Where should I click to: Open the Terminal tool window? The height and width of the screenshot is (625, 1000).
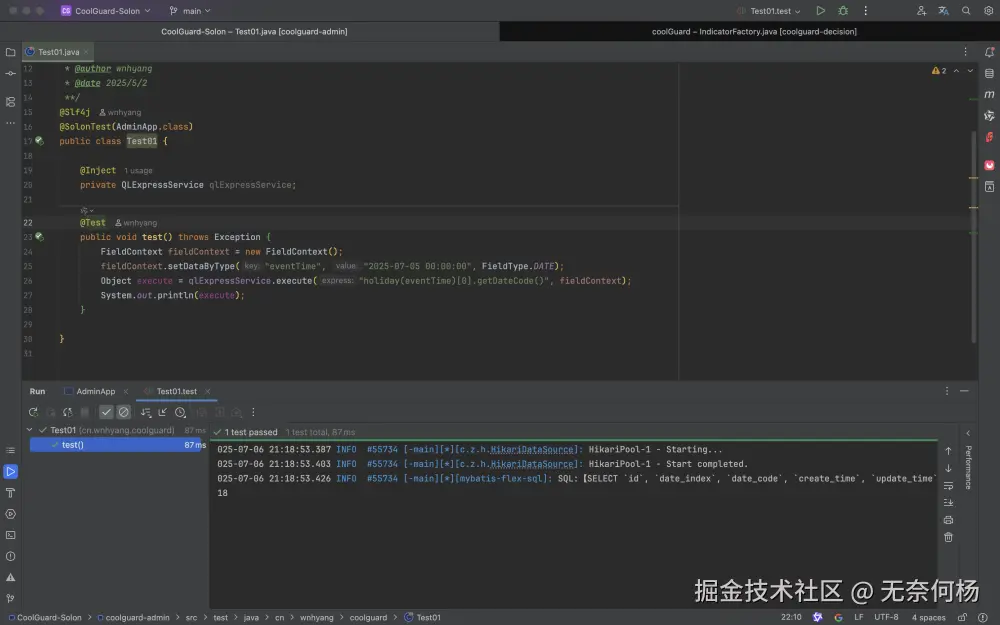coord(10,535)
